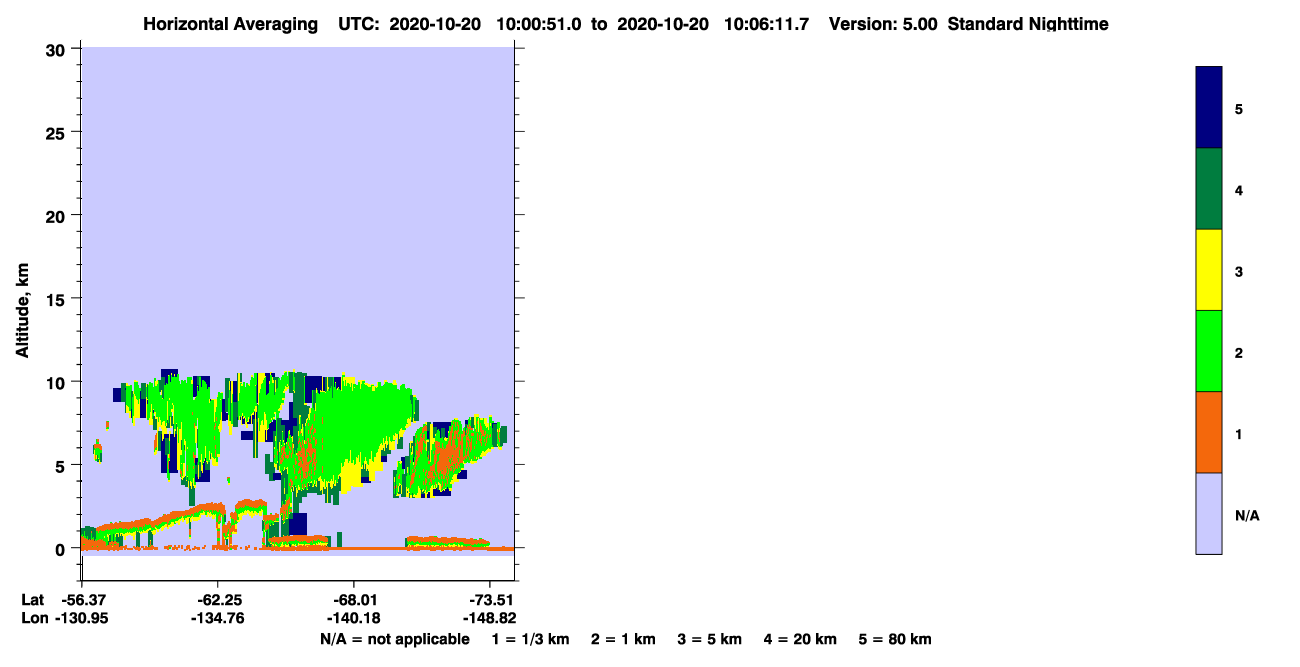Click longitude value -148.82

click(x=489, y=618)
